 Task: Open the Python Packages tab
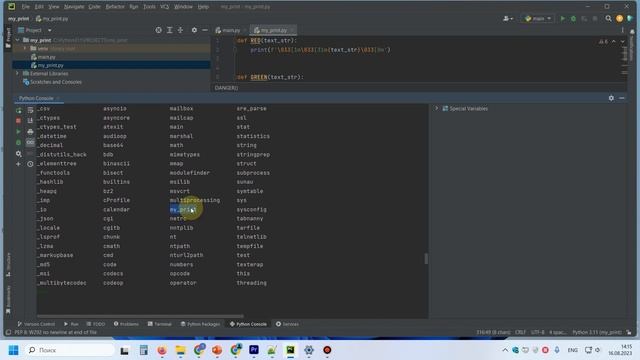[x=200, y=324]
